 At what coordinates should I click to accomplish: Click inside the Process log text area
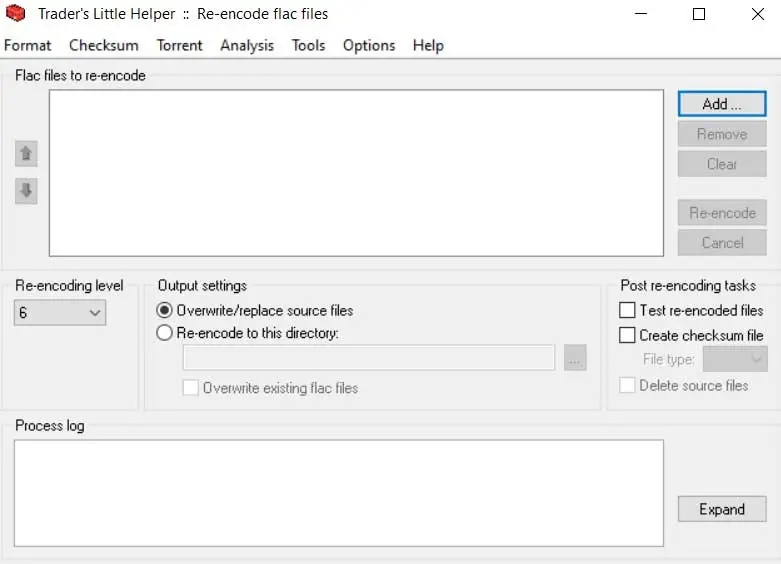click(339, 493)
